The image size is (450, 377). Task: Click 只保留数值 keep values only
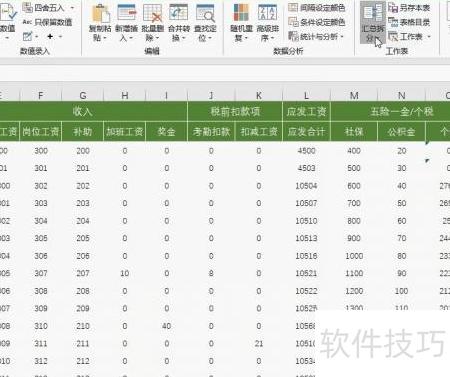click(x=47, y=22)
